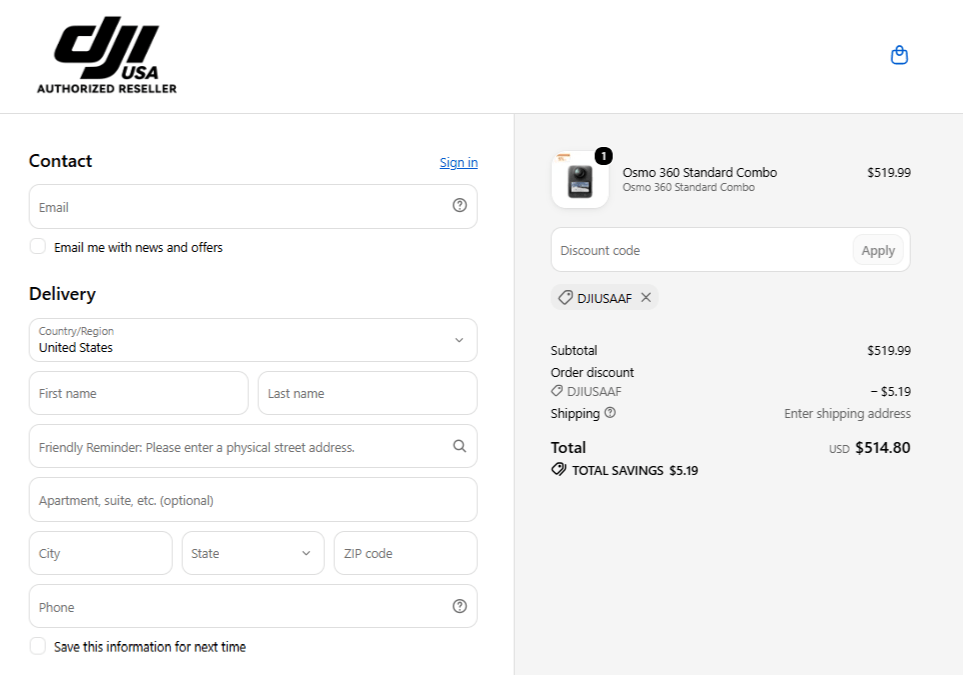Click the item price $519.99 beside product

click(x=889, y=173)
